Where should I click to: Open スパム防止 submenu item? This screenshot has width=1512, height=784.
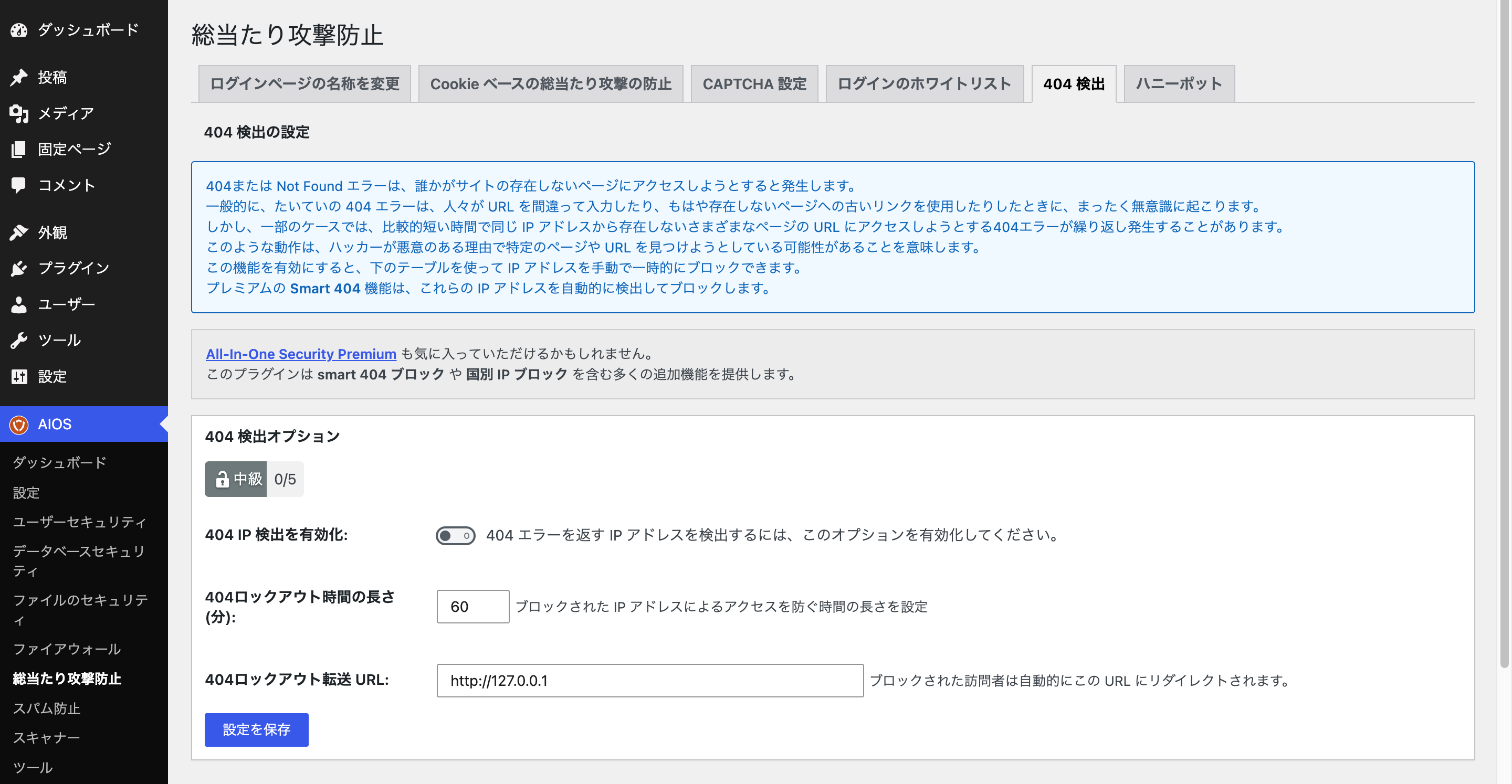coord(46,708)
